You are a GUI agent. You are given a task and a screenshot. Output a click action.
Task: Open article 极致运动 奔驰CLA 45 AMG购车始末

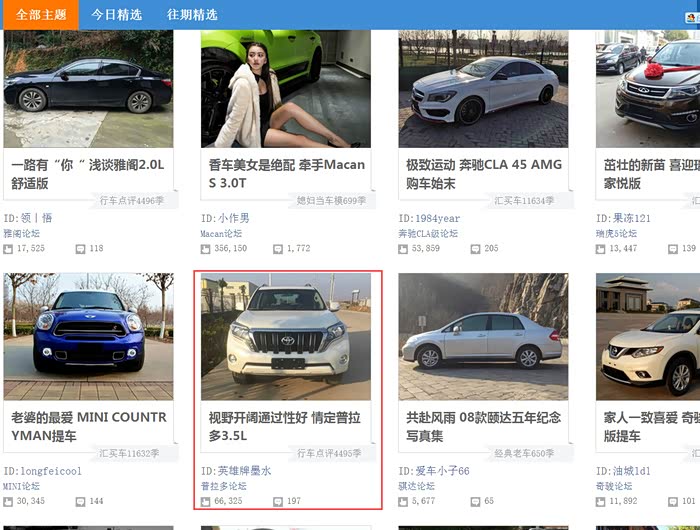click(484, 174)
